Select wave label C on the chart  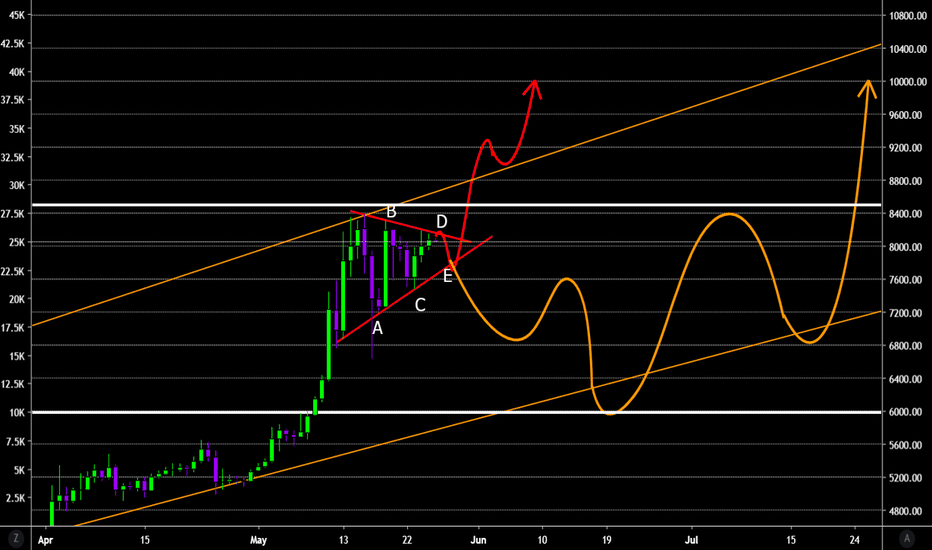420,305
